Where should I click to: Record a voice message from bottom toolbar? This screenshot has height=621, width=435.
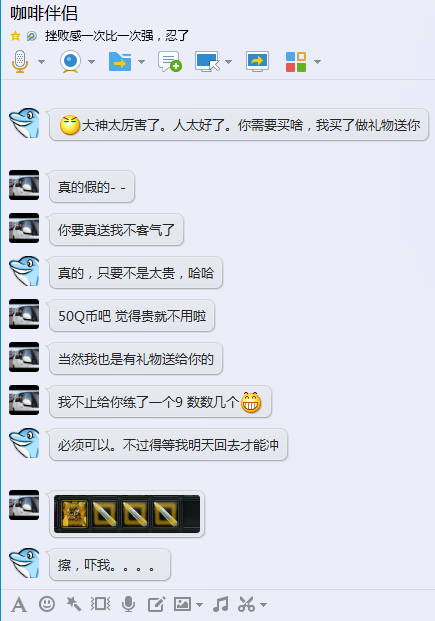pyautogui.click(x=128, y=604)
